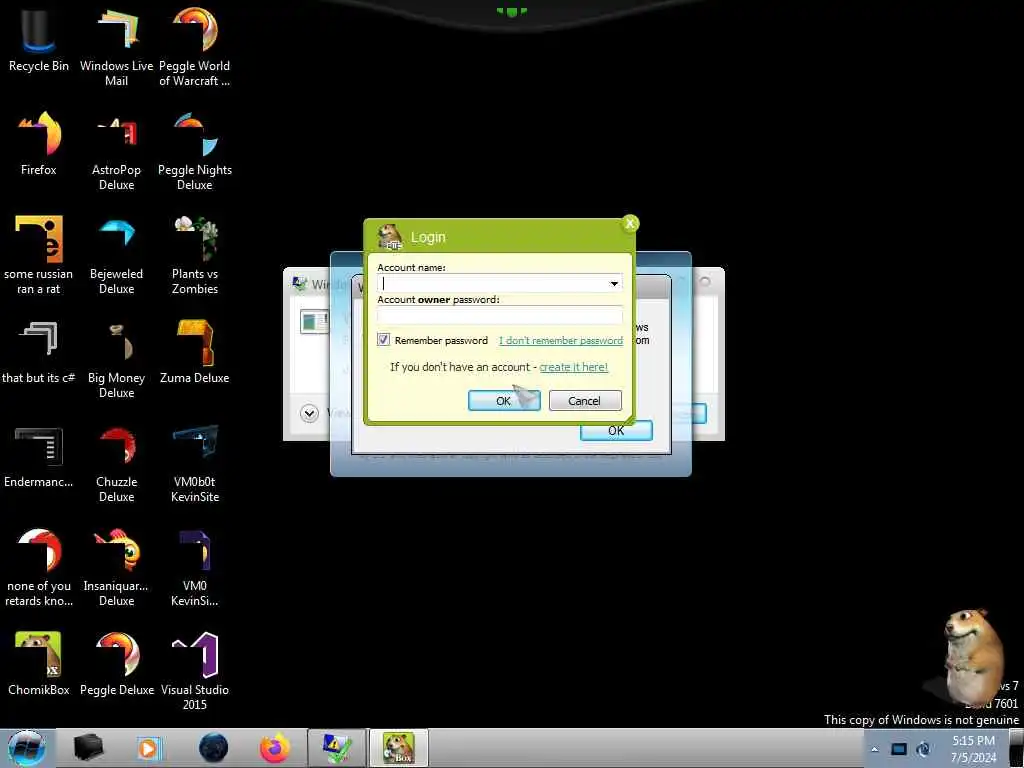Viewport: 1024px width, 768px height.
Task: Select the Chuzzle Deluxe desktop icon
Action: click(116, 464)
